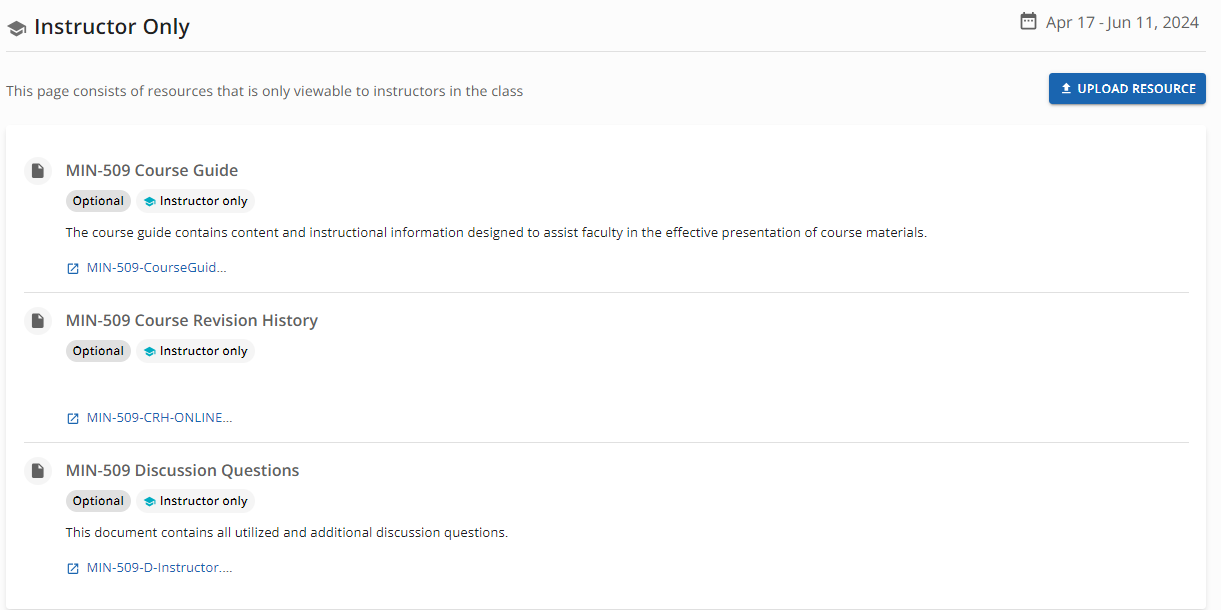Click the Apr 17 - Jun 11, 2024 date range
The width and height of the screenshot is (1221, 610).
point(1122,22)
